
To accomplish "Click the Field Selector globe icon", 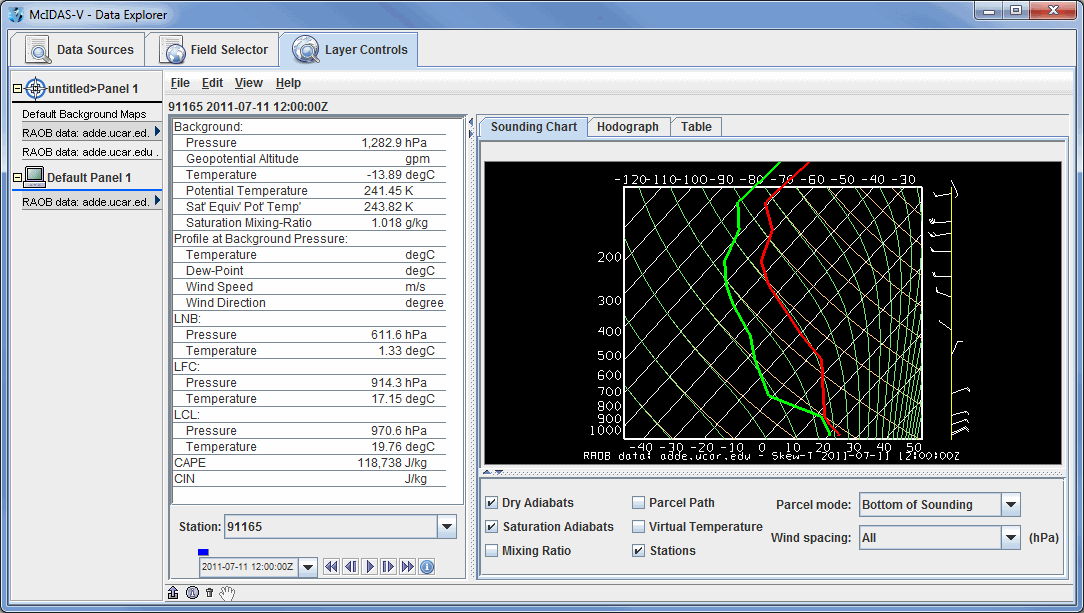I will click(x=172, y=50).
